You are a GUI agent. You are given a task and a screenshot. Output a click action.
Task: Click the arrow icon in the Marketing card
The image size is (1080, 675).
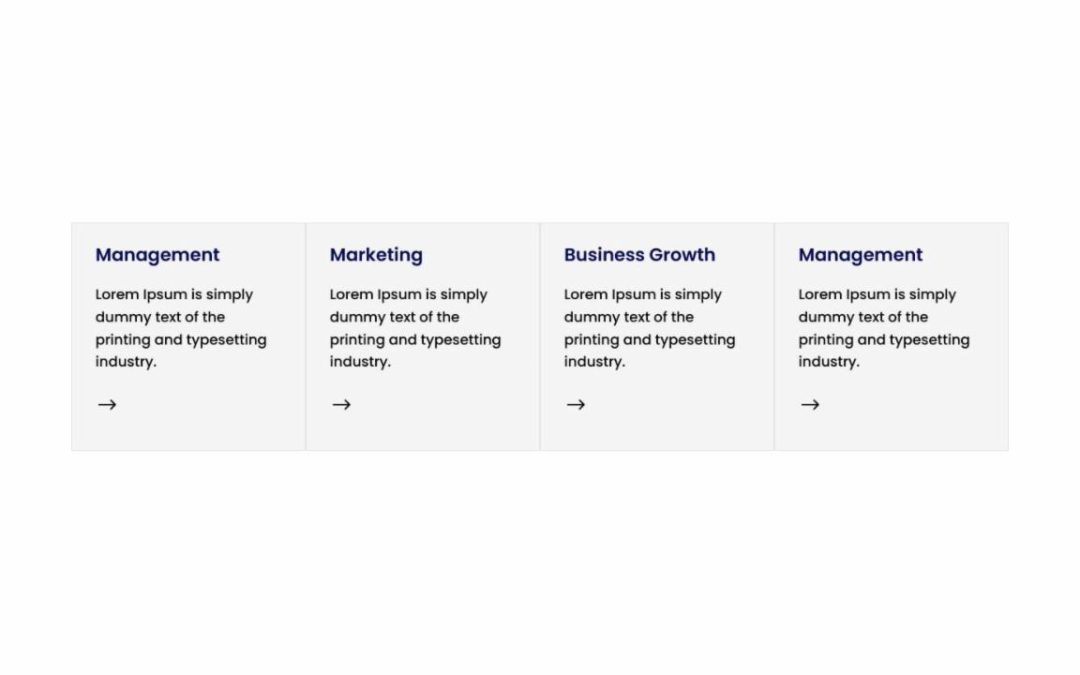pos(342,404)
